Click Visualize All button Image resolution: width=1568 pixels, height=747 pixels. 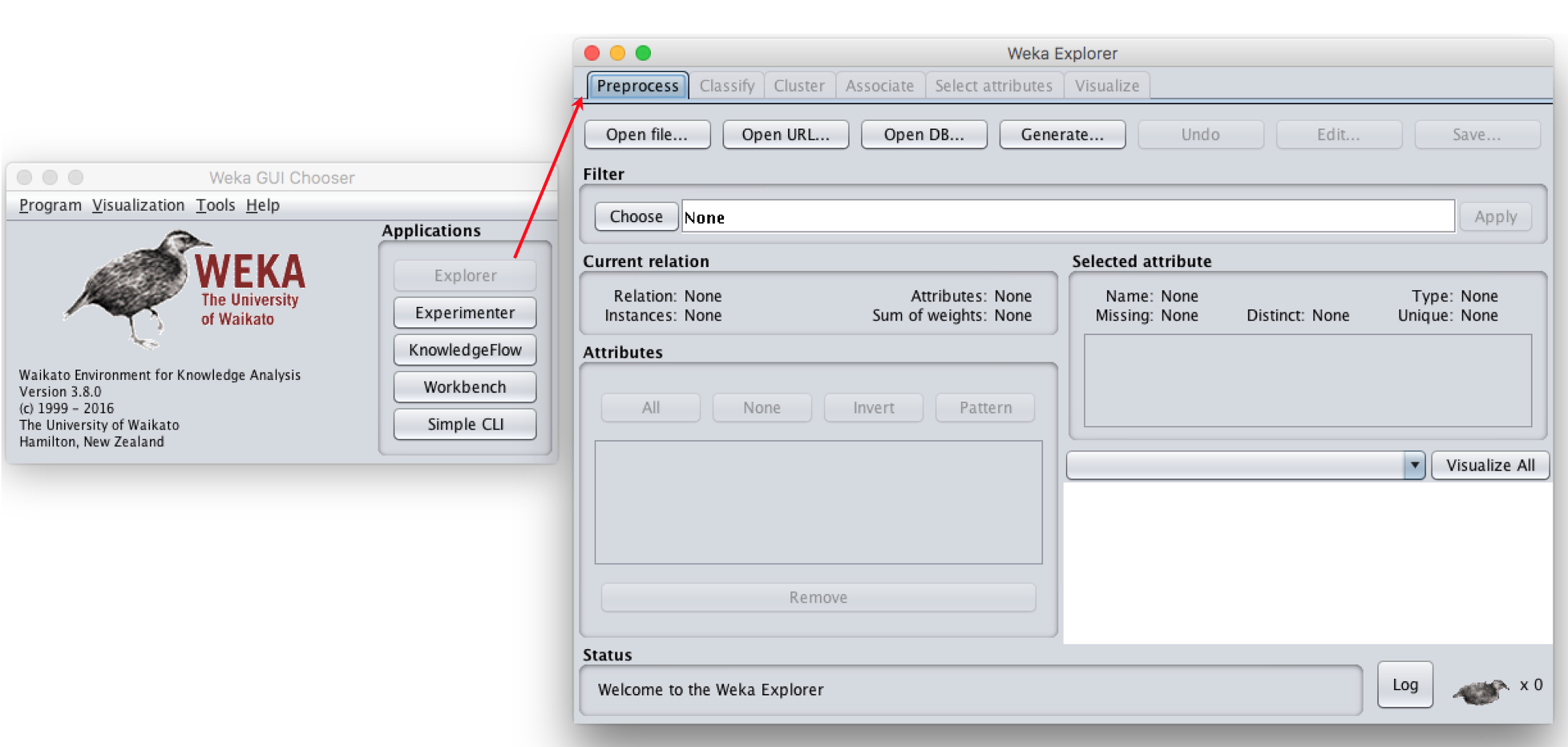click(x=1490, y=465)
